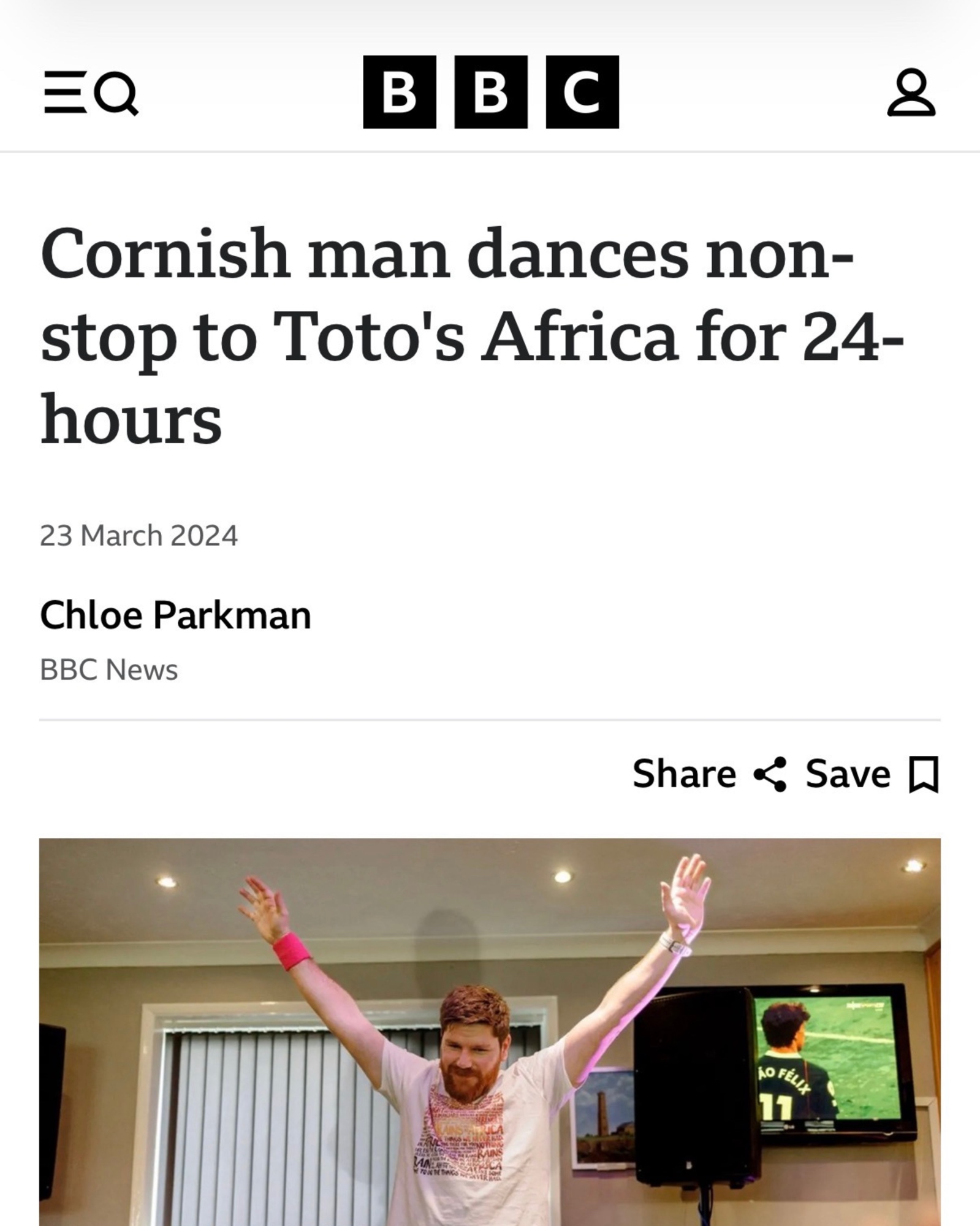The image size is (980, 1226).
Task: Click the Cornish man dances headline
Action: [472, 336]
